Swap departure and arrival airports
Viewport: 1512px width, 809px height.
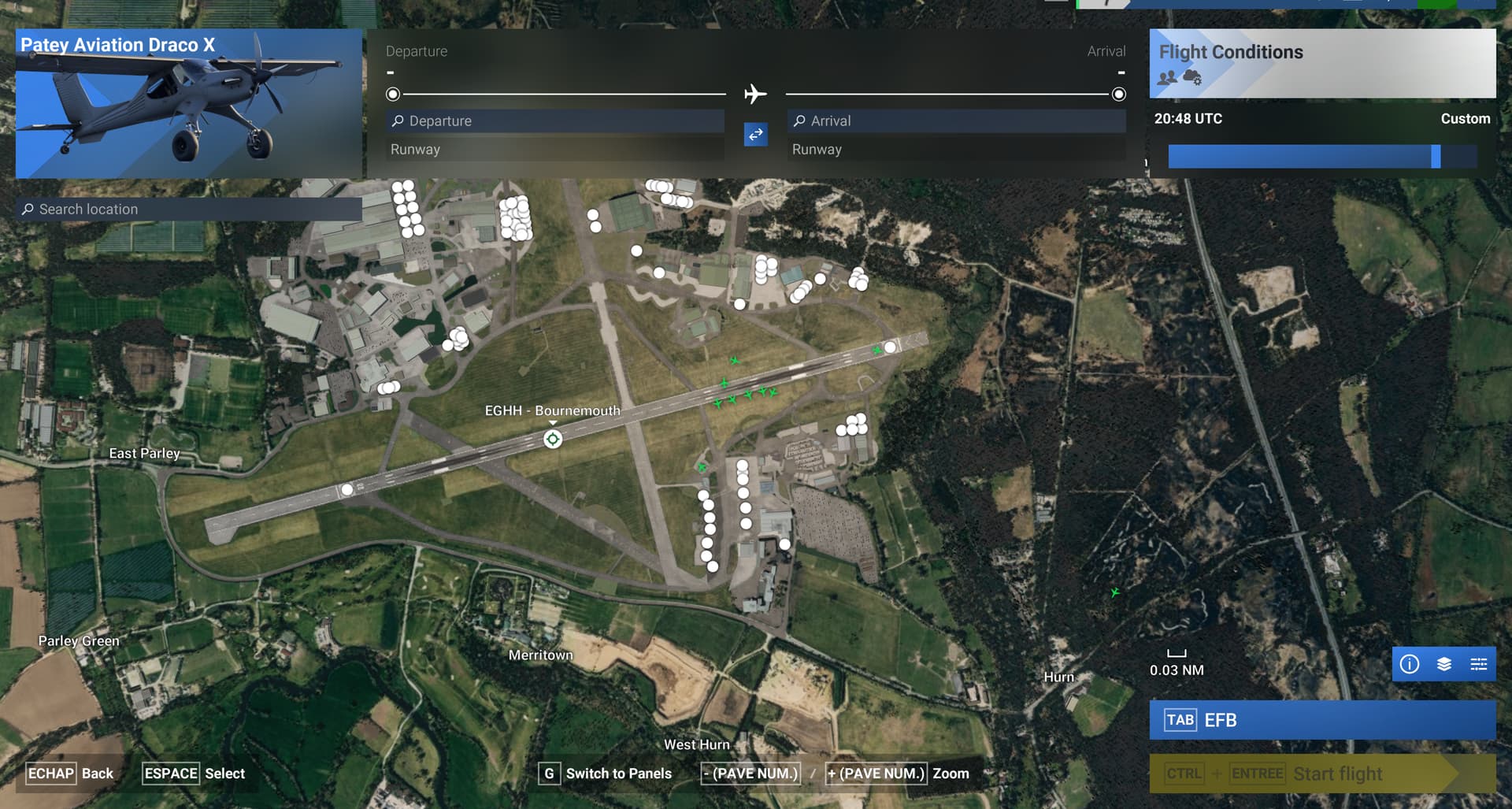coord(755,135)
